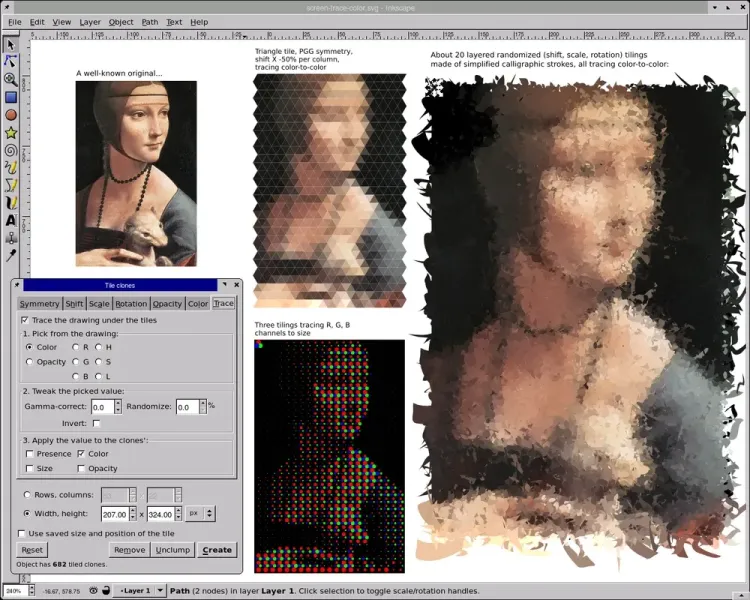Open the Object menu
Image resolution: width=750 pixels, height=600 pixels.
[x=121, y=22]
